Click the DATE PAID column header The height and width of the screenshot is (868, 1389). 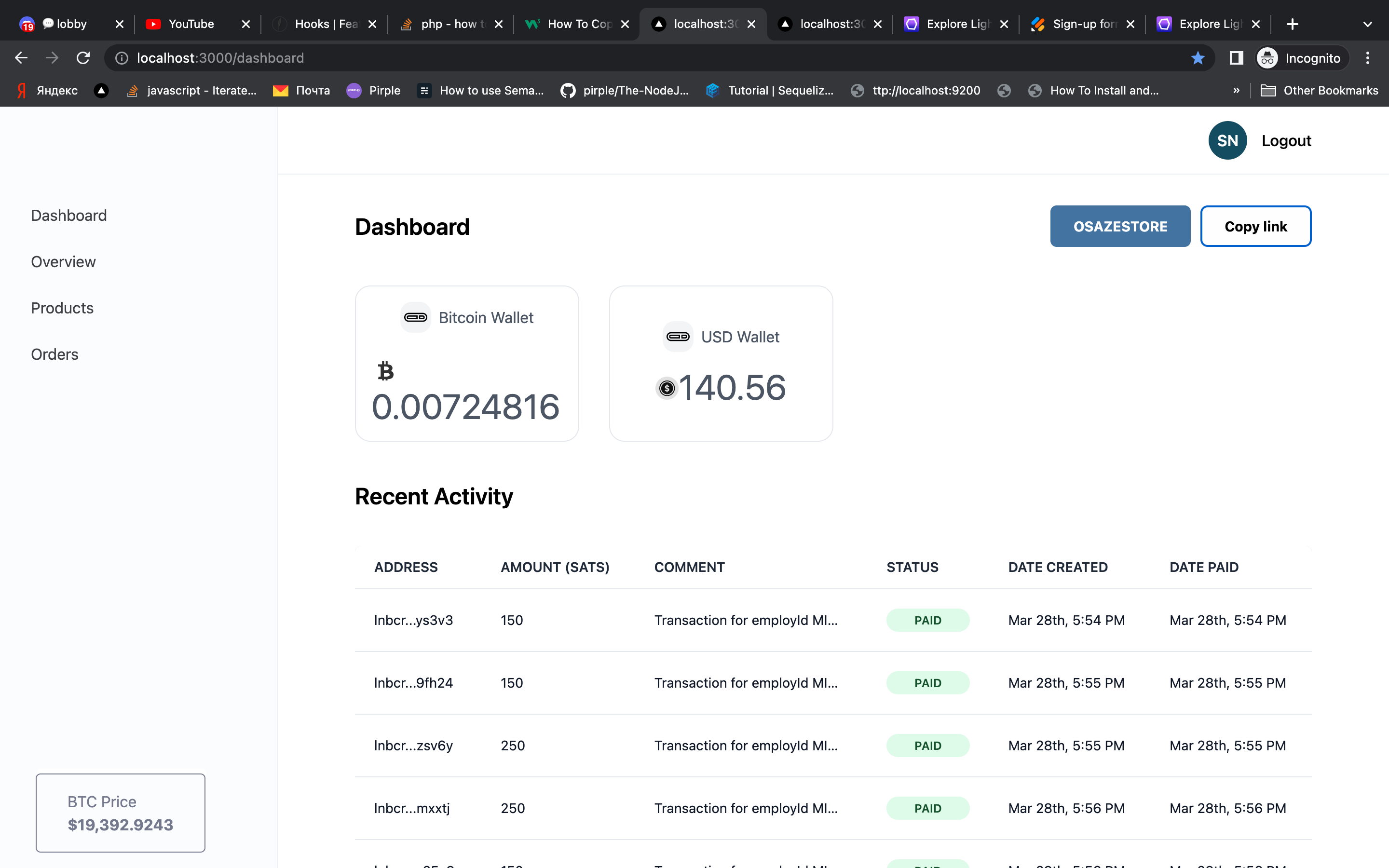point(1204,567)
